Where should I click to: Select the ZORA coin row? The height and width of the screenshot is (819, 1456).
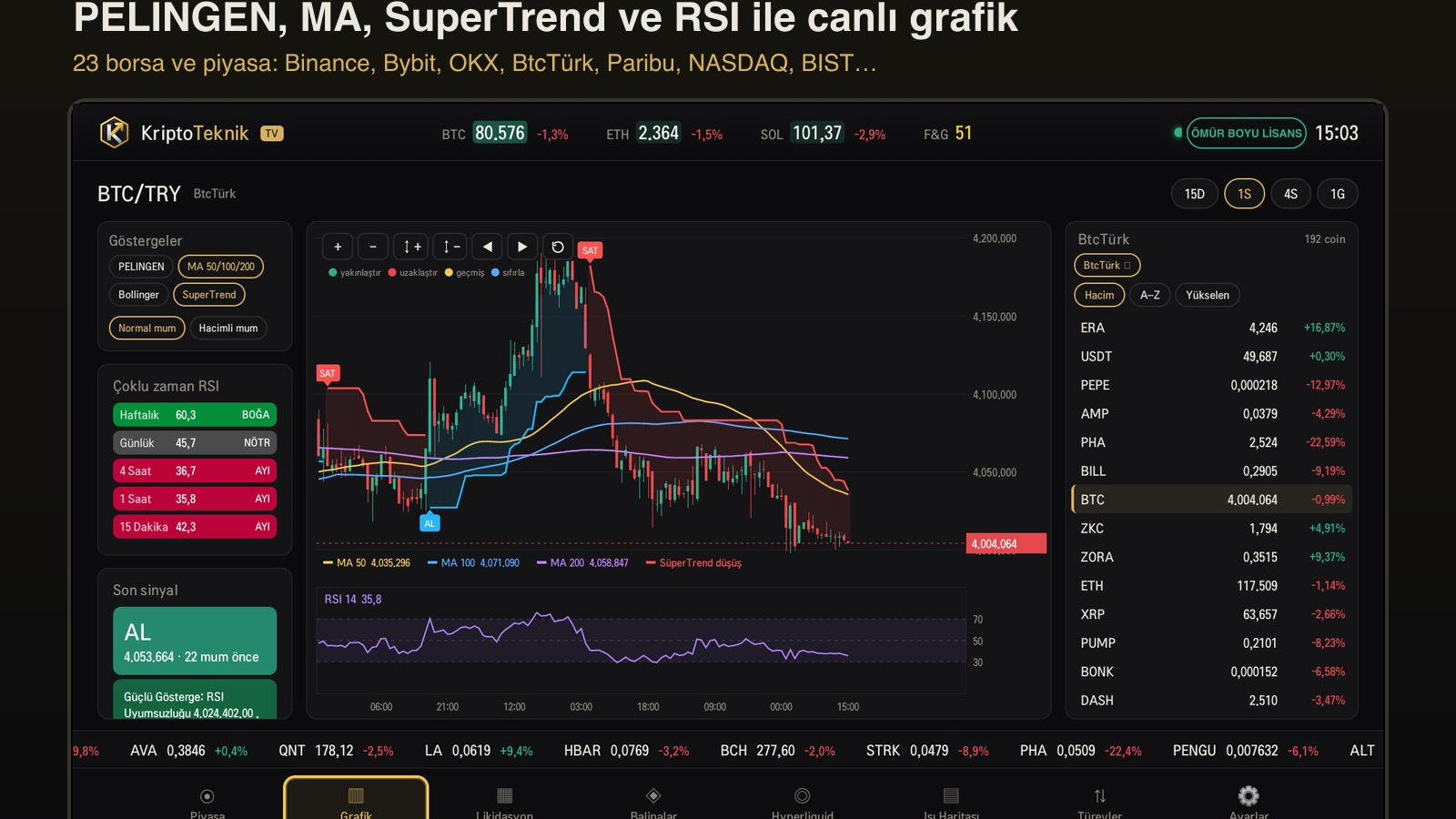pyautogui.click(x=1212, y=557)
